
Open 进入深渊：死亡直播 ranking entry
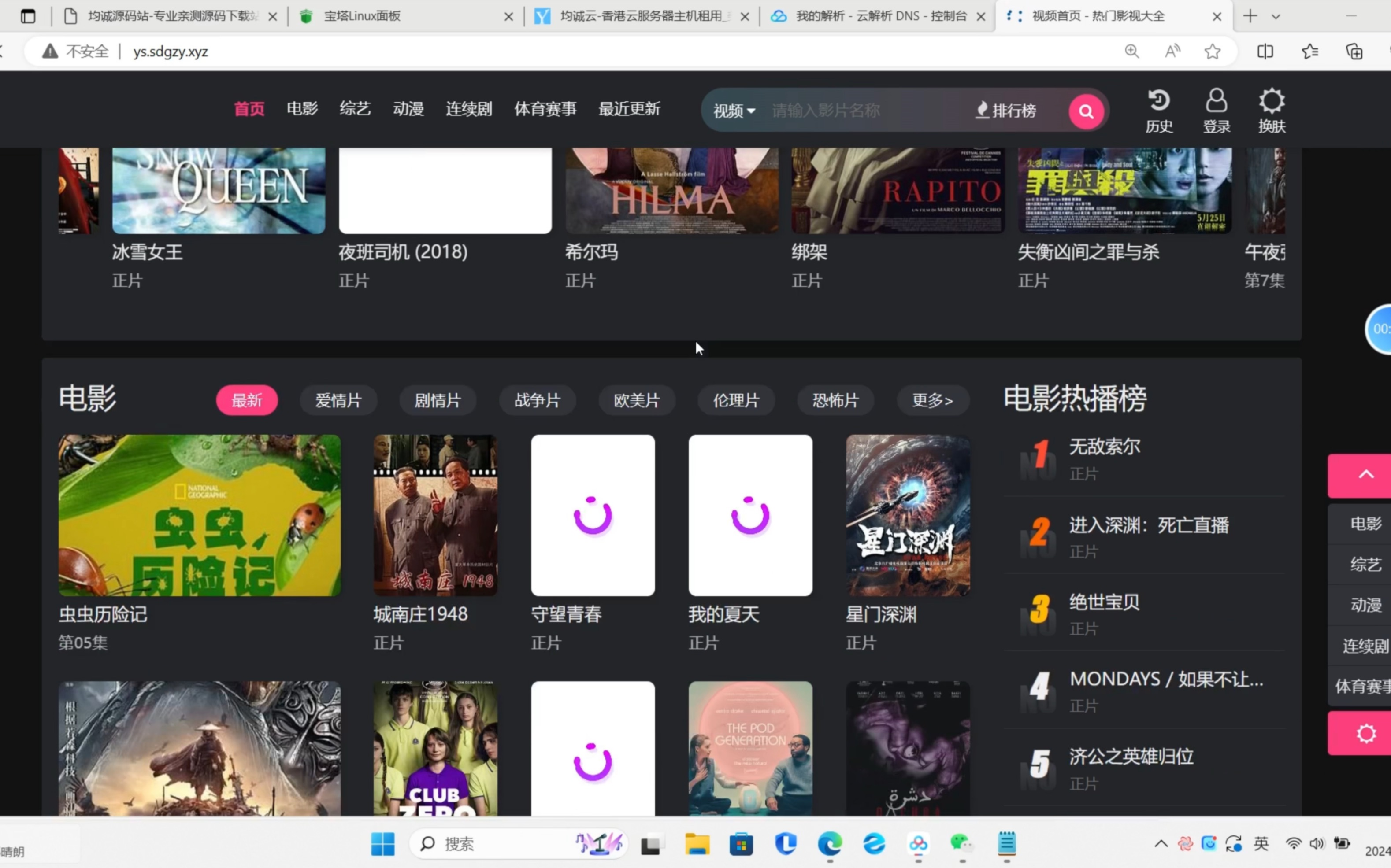(x=1149, y=524)
